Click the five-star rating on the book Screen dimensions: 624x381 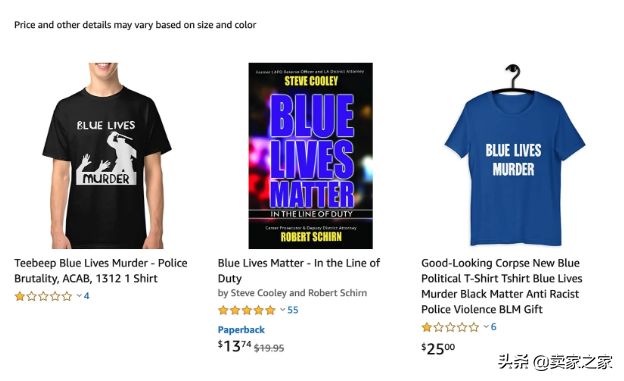click(x=247, y=310)
